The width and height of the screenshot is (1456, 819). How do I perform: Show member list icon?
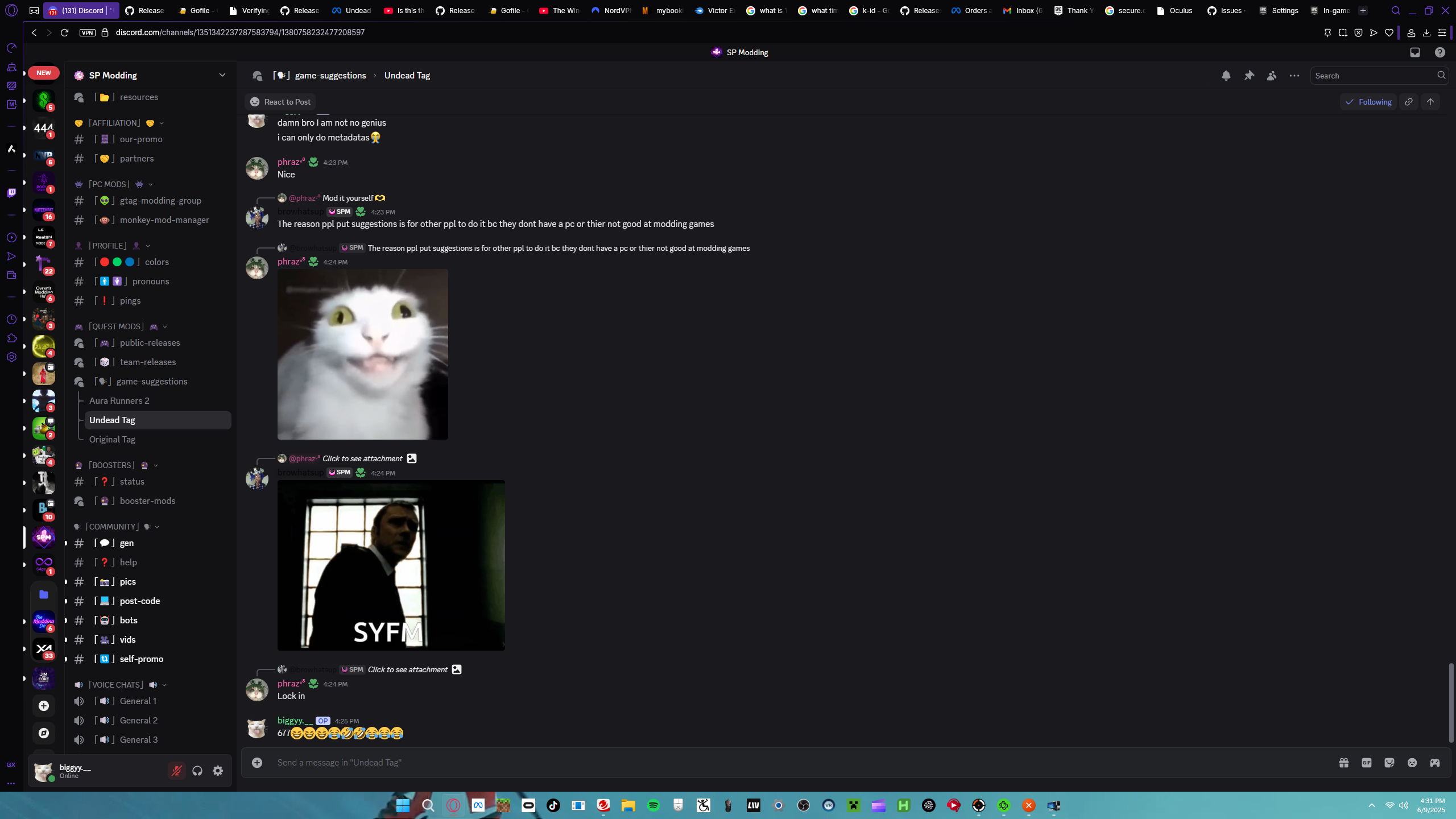(1272, 76)
